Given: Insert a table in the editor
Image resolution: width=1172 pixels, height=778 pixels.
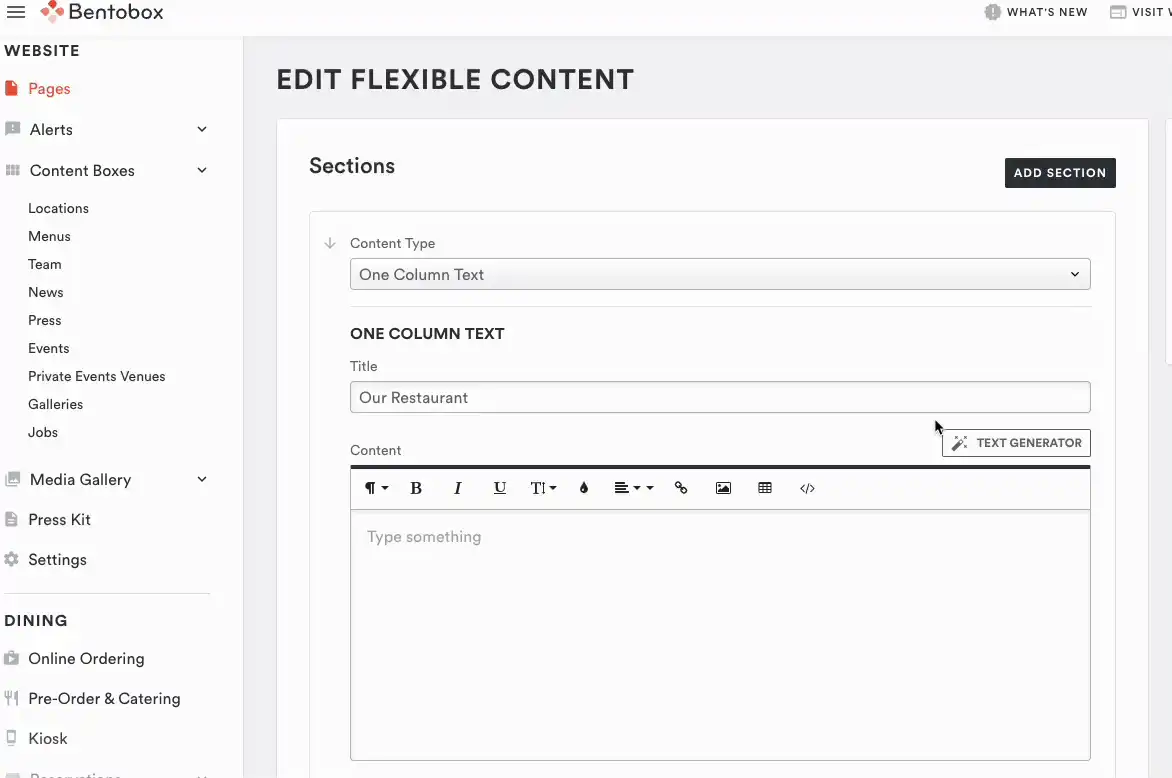Looking at the screenshot, I should pos(765,488).
